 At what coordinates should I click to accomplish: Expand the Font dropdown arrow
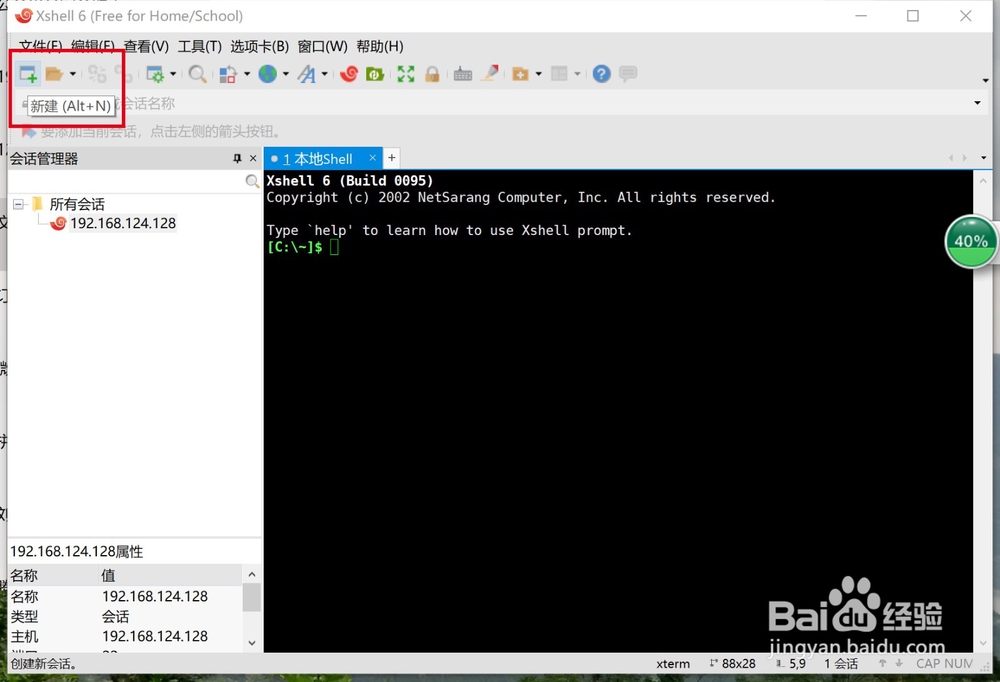pos(325,74)
